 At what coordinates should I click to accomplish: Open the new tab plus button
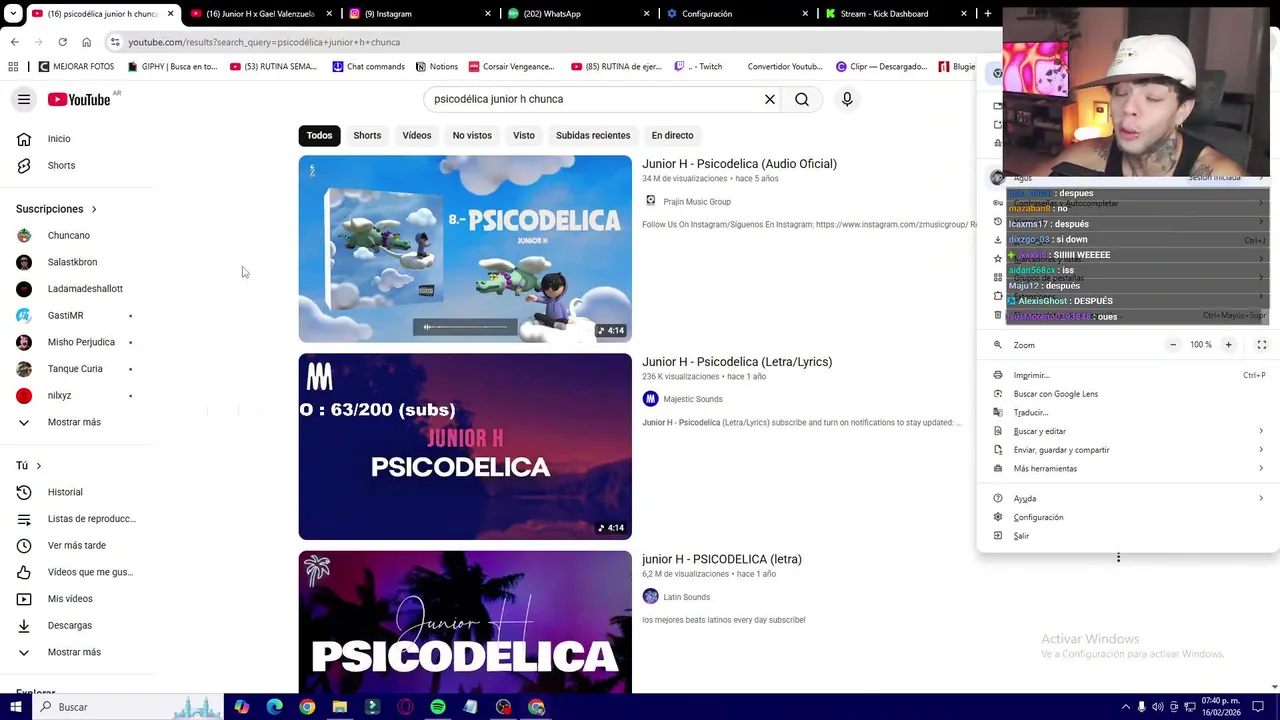tap(988, 14)
